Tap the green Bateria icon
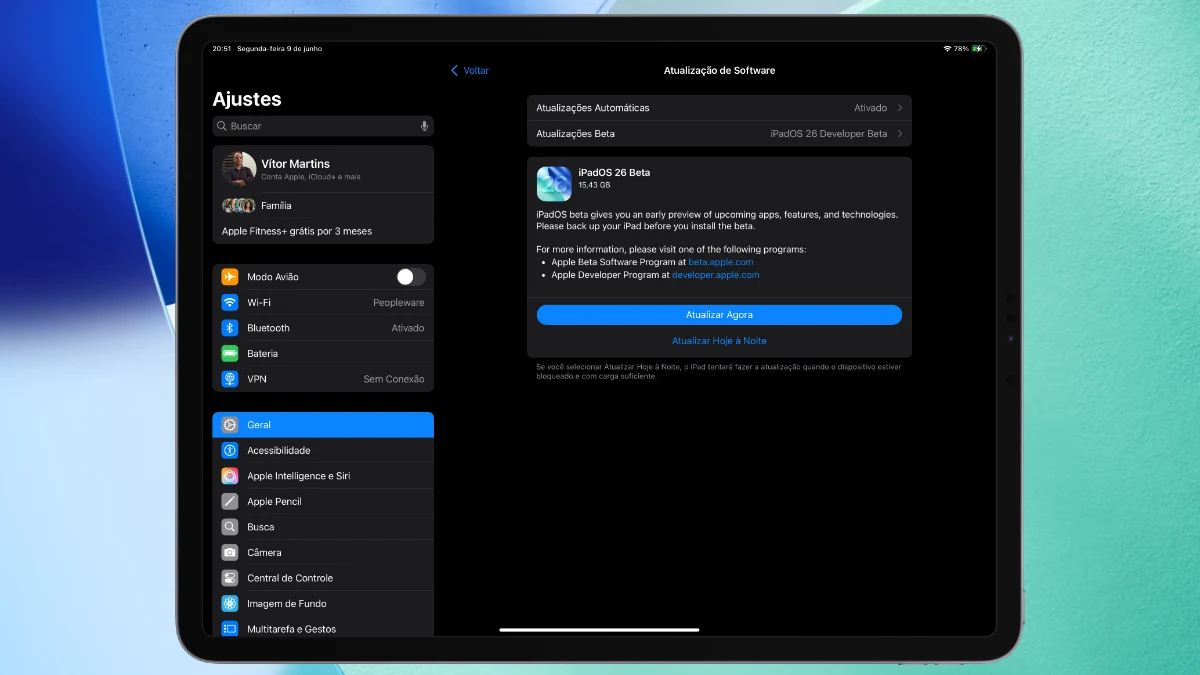 [230, 354]
